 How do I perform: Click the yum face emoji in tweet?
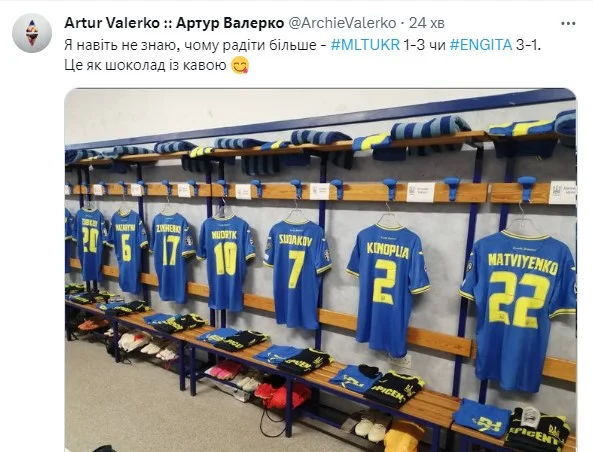240,65
